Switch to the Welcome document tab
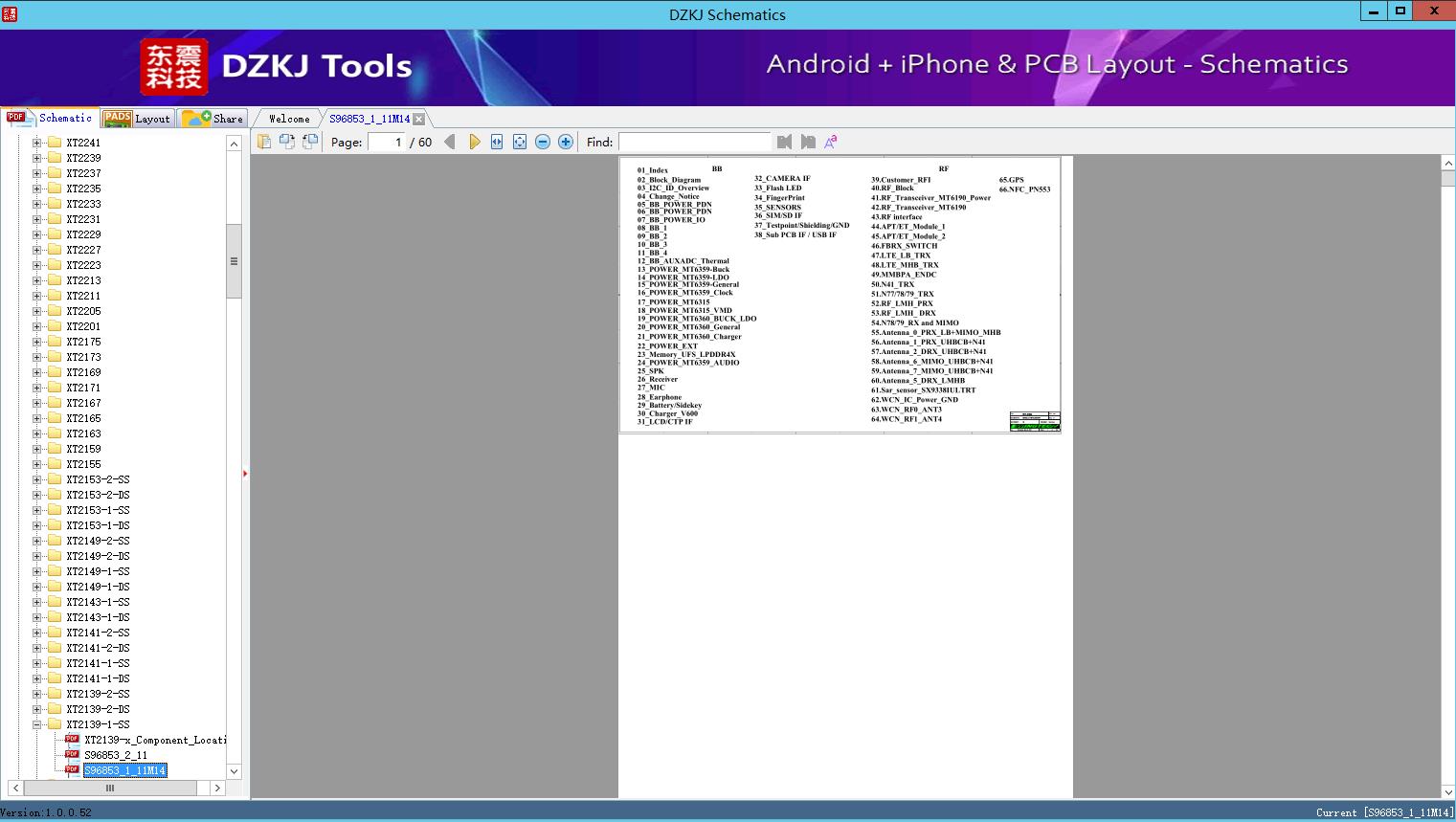The image size is (1456, 822). click(x=288, y=119)
